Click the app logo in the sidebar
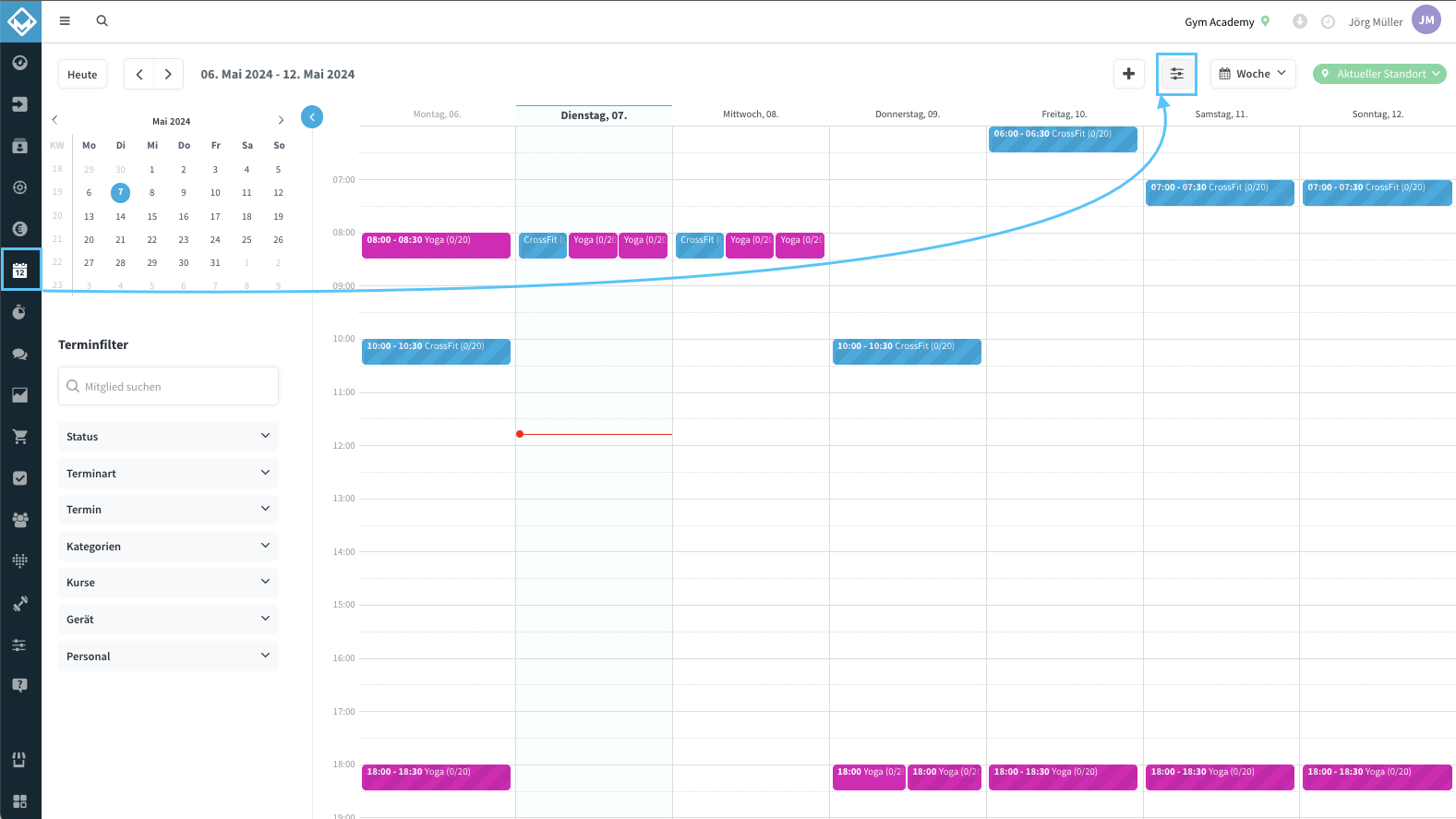 (20, 20)
